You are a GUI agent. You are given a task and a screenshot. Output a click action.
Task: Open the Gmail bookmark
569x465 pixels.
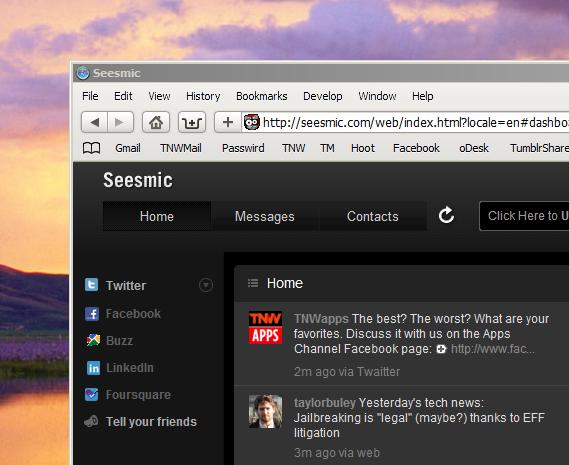pos(128,148)
